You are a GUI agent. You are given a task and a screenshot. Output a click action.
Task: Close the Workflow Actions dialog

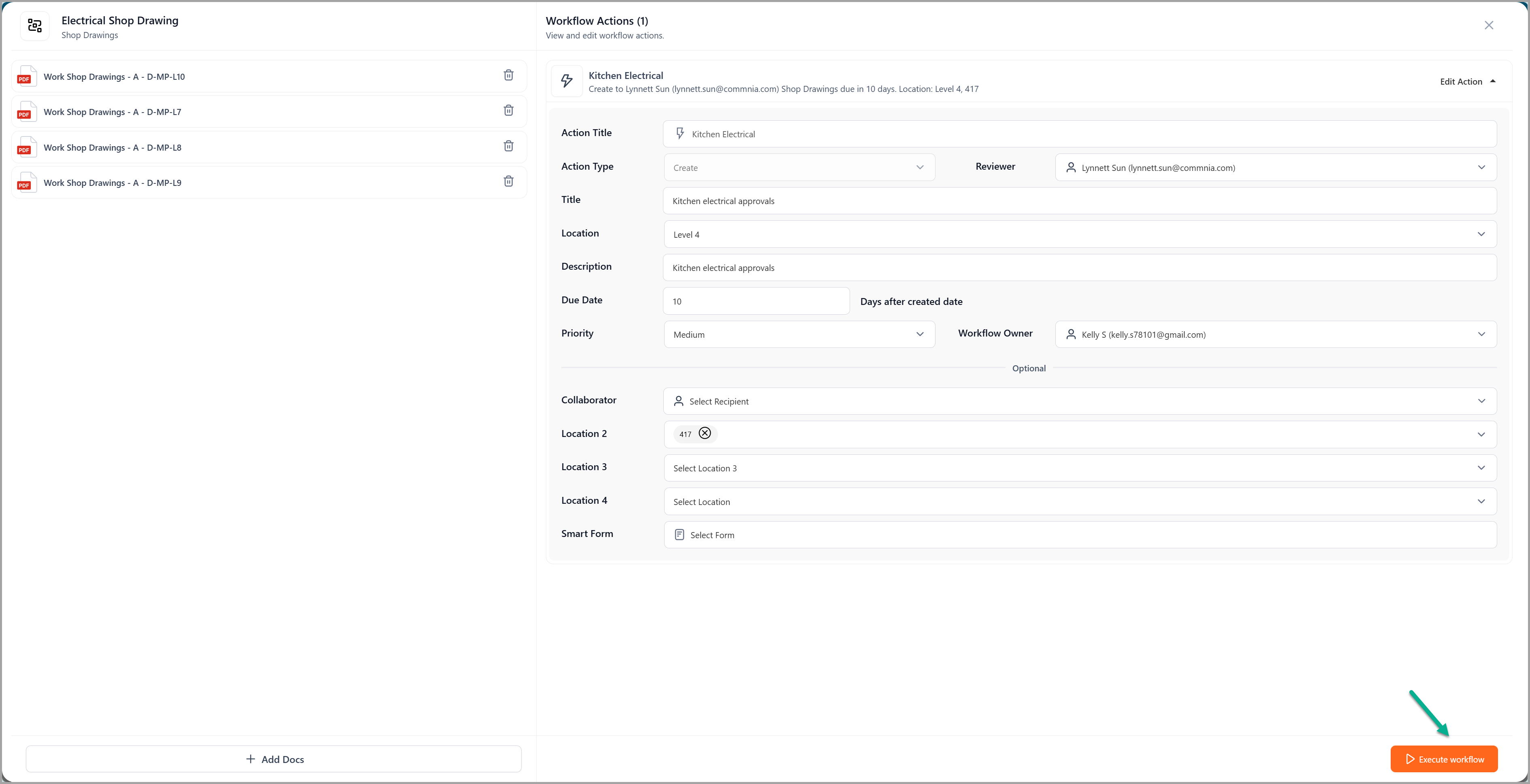(x=1488, y=25)
